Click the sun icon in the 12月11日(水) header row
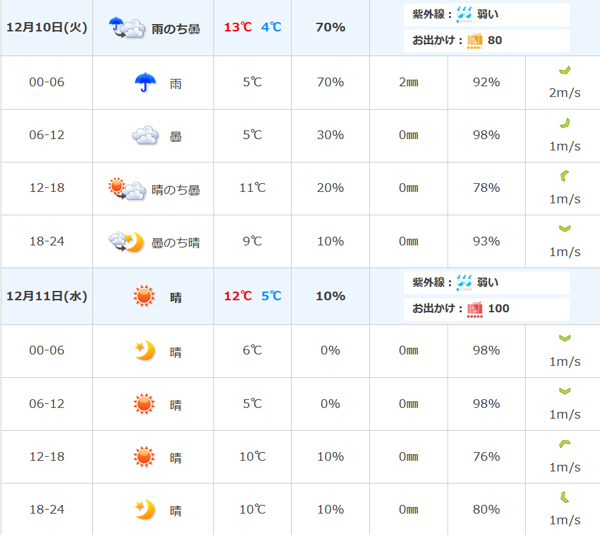This screenshot has height=535, width=600. pos(145,296)
